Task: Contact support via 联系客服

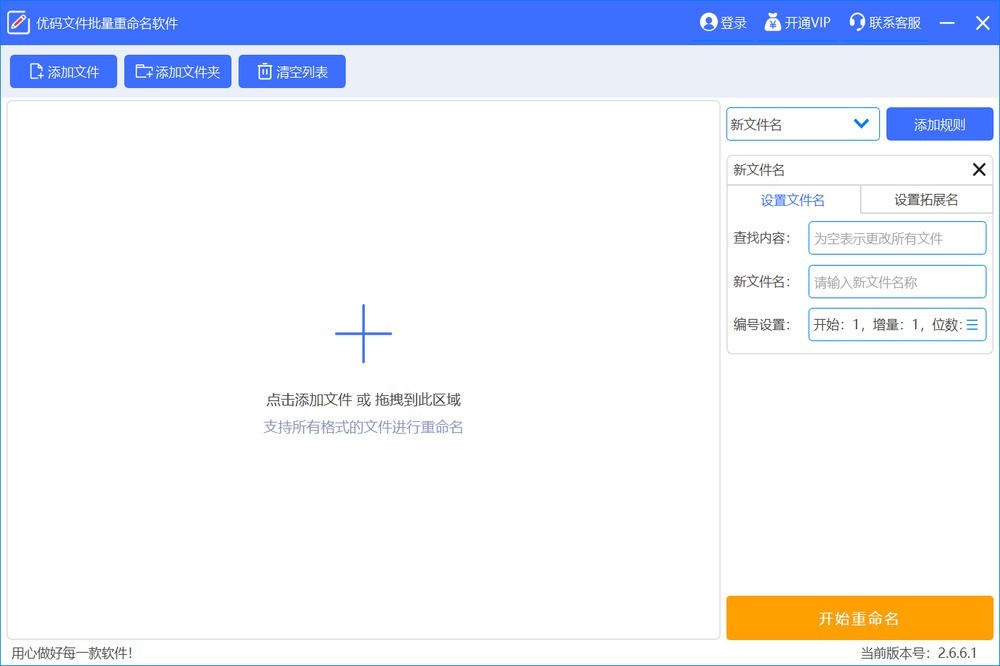Action: pos(884,23)
